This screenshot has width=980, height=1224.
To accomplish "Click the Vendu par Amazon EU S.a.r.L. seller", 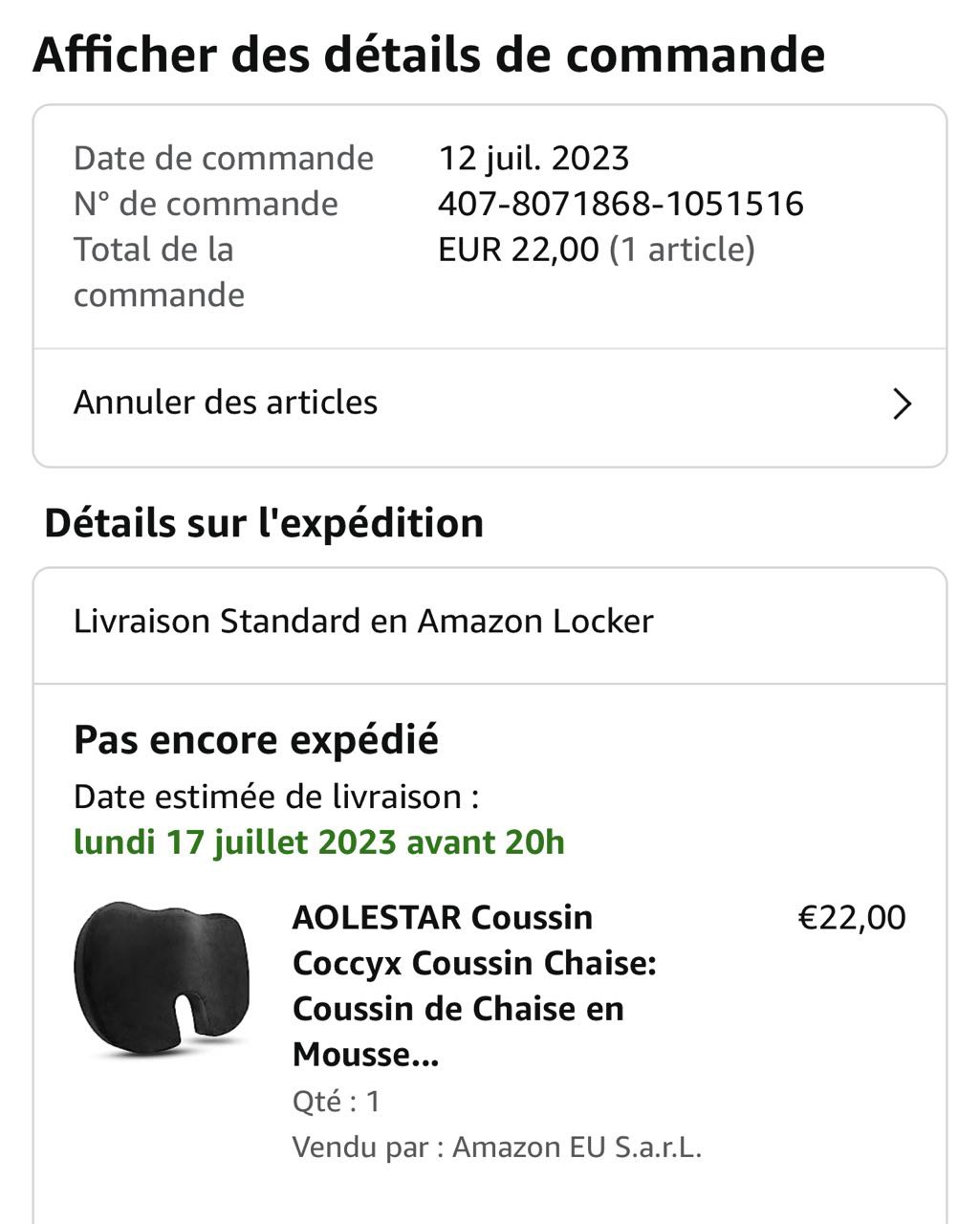I will [x=497, y=1147].
